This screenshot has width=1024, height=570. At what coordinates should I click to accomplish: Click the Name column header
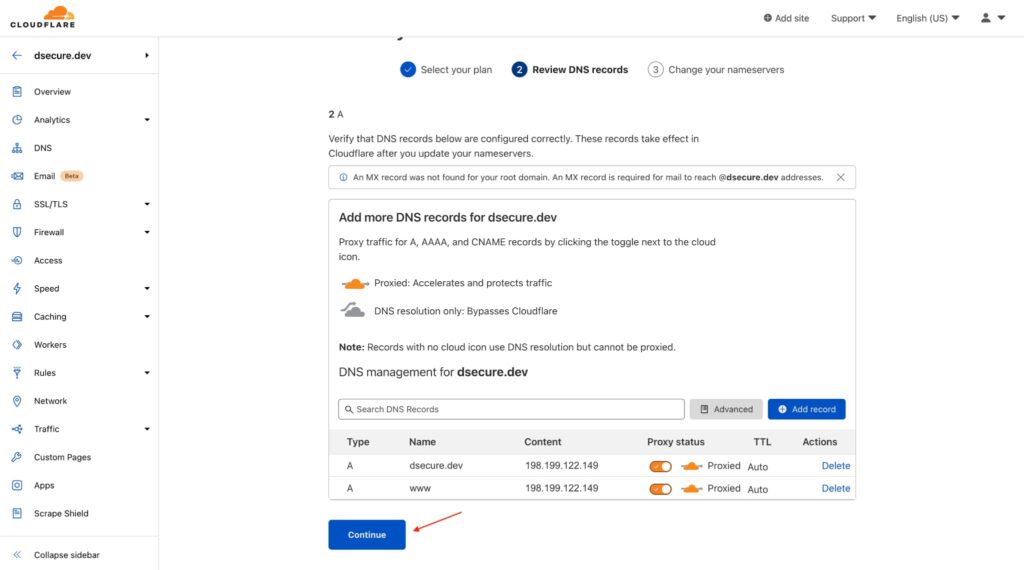coord(423,442)
